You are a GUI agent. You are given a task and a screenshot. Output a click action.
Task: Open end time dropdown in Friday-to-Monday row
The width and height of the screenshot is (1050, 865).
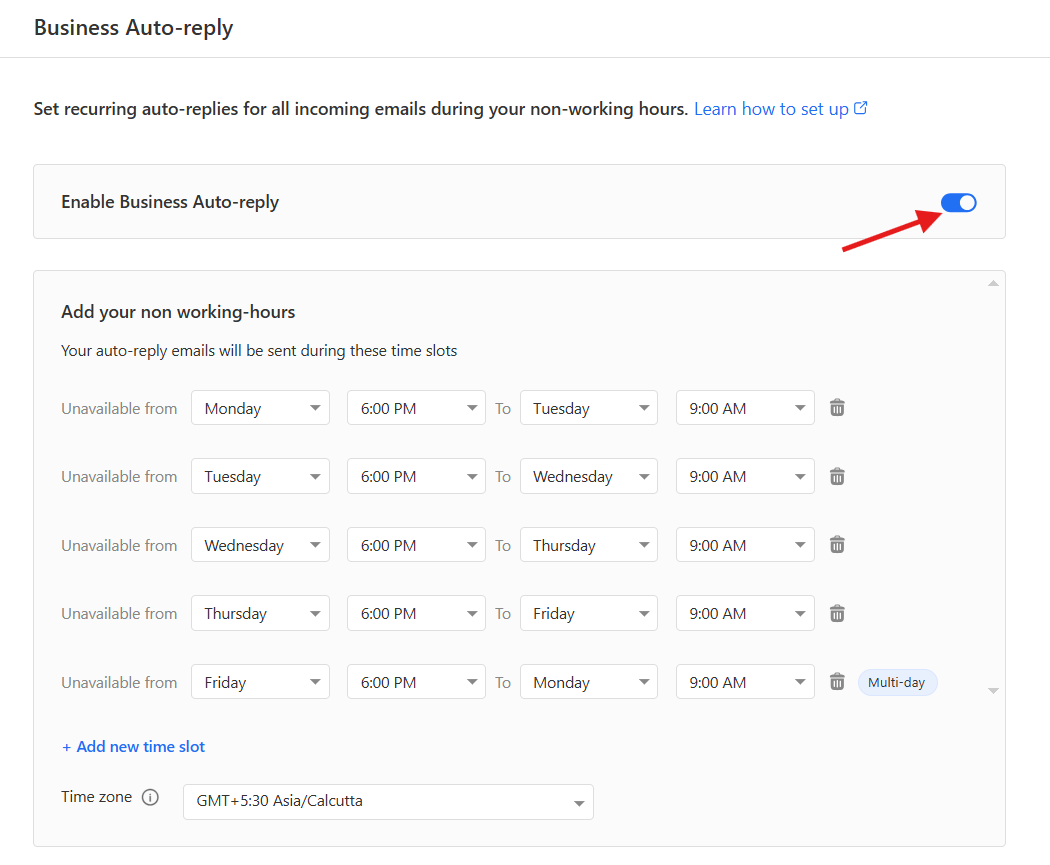tap(745, 682)
